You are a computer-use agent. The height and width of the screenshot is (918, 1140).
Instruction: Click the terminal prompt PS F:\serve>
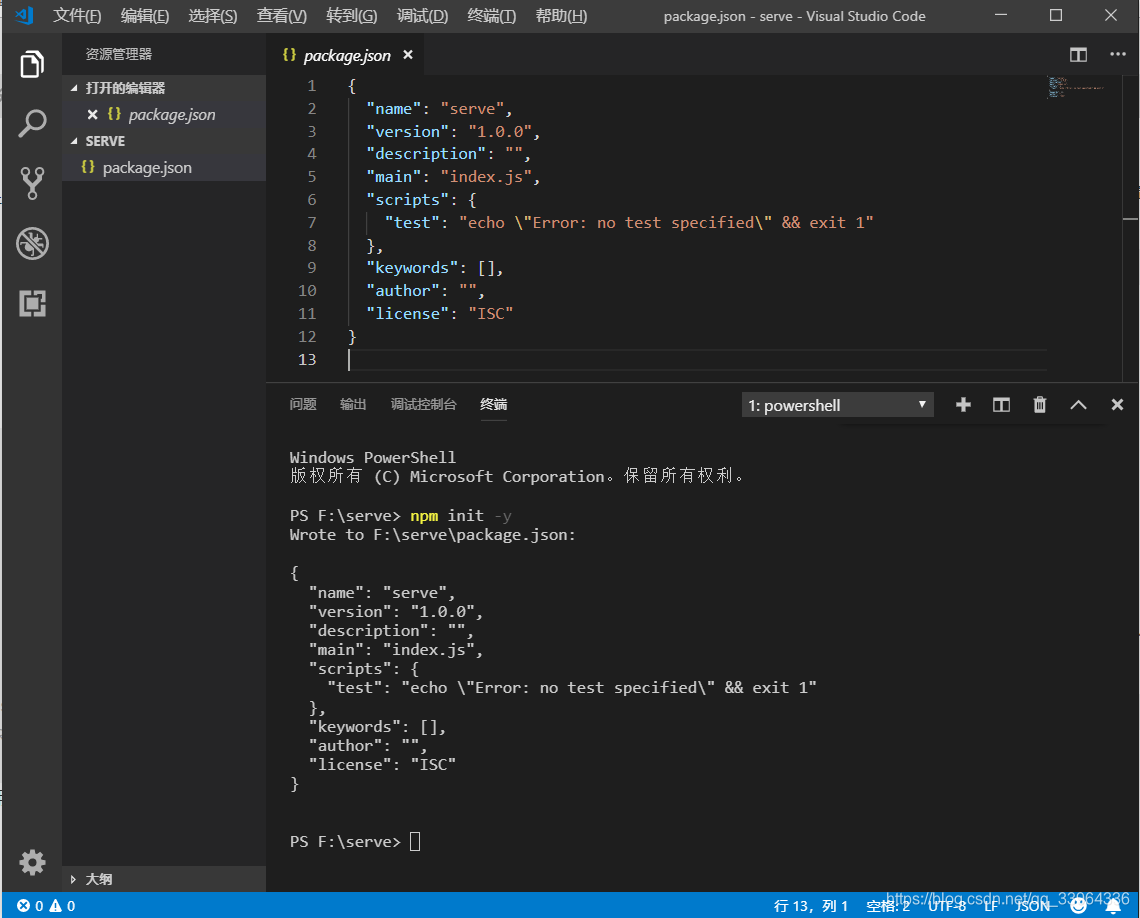(x=345, y=842)
